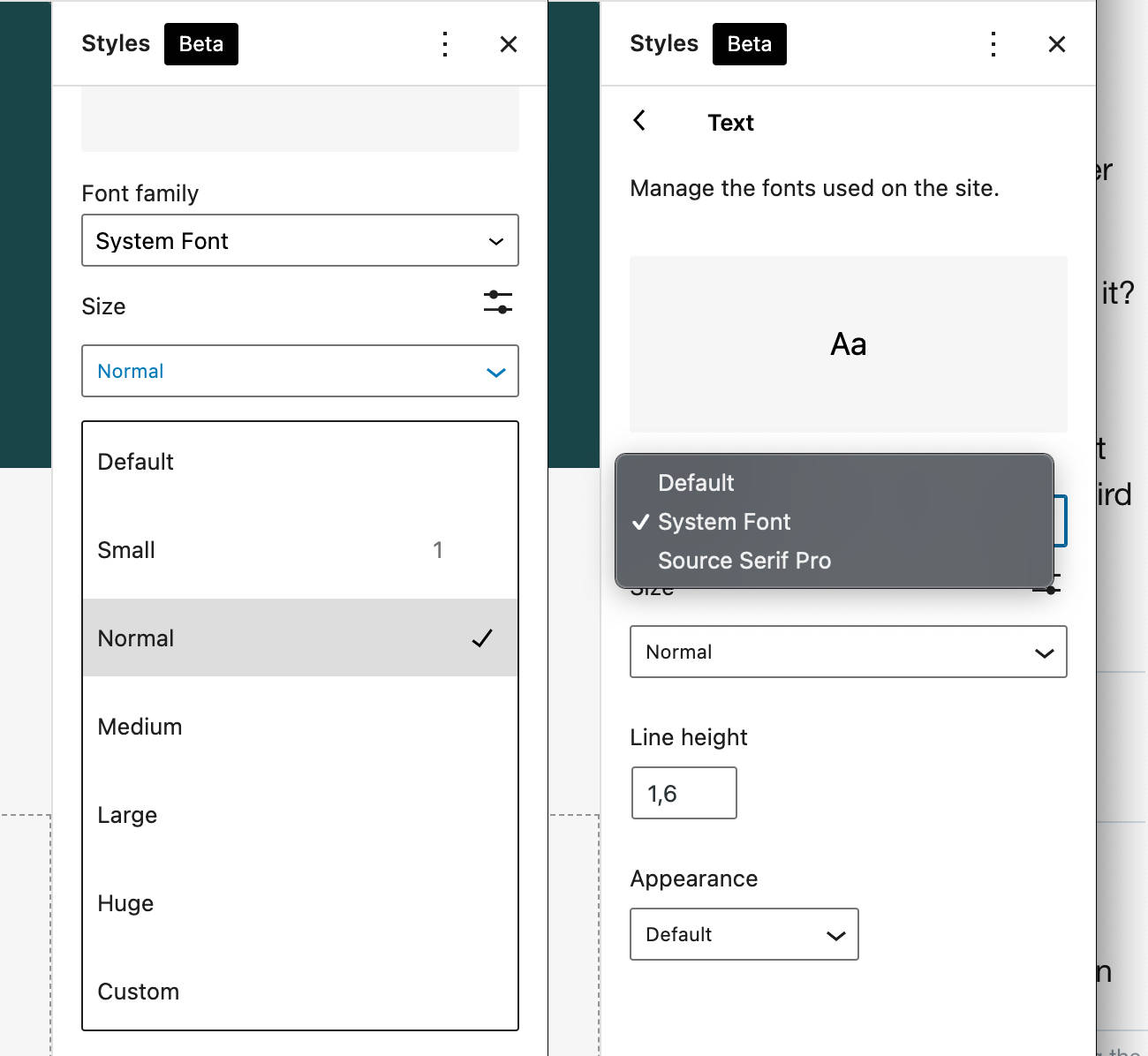Click the Text heading link
Screen dimensions: 1148x1056
pyautogui.click(x=730, y=122)
